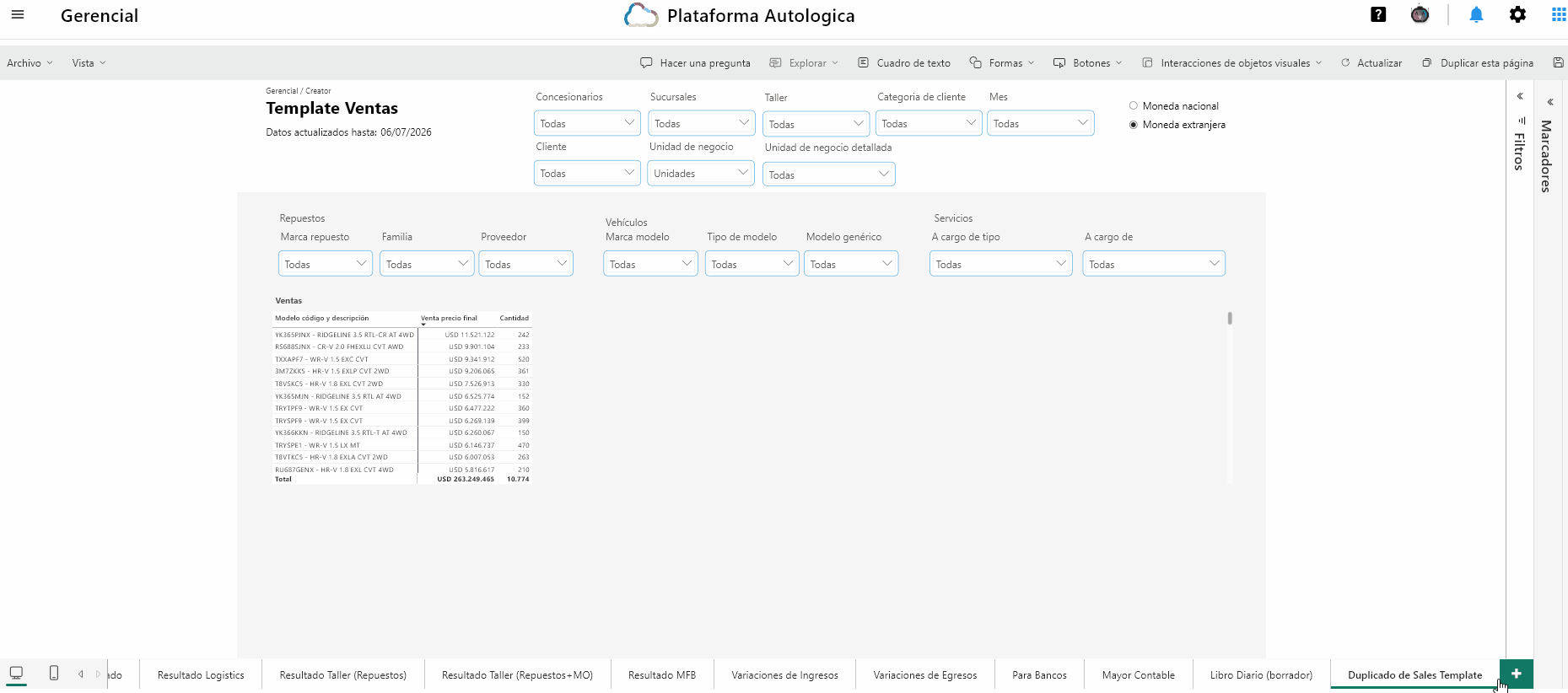Open the Archivo menu
Screen dimensions: 1568x693
pyautogui.click(x=30, y=62)
